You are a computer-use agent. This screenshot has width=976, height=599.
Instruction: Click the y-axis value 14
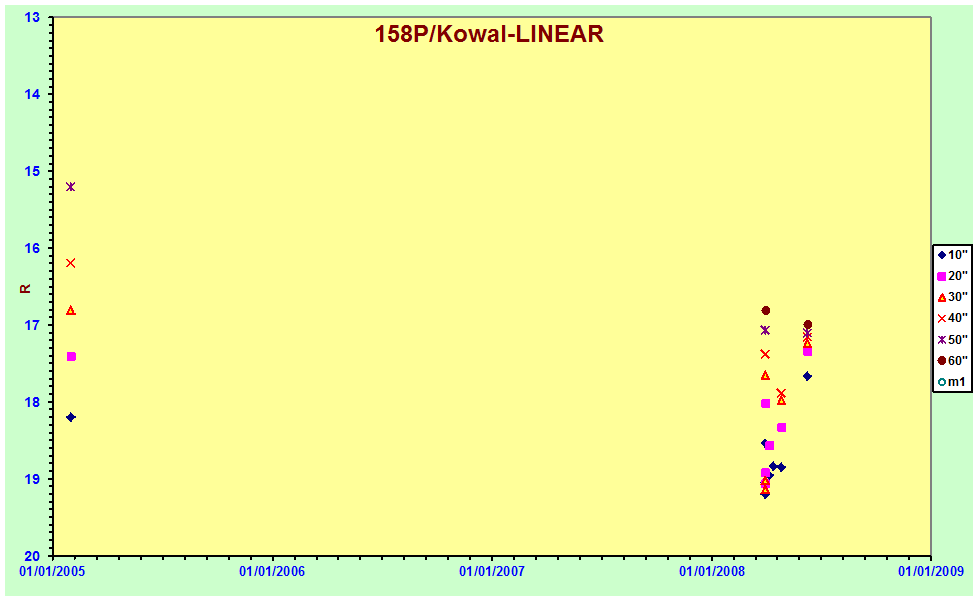pos(32,94)
